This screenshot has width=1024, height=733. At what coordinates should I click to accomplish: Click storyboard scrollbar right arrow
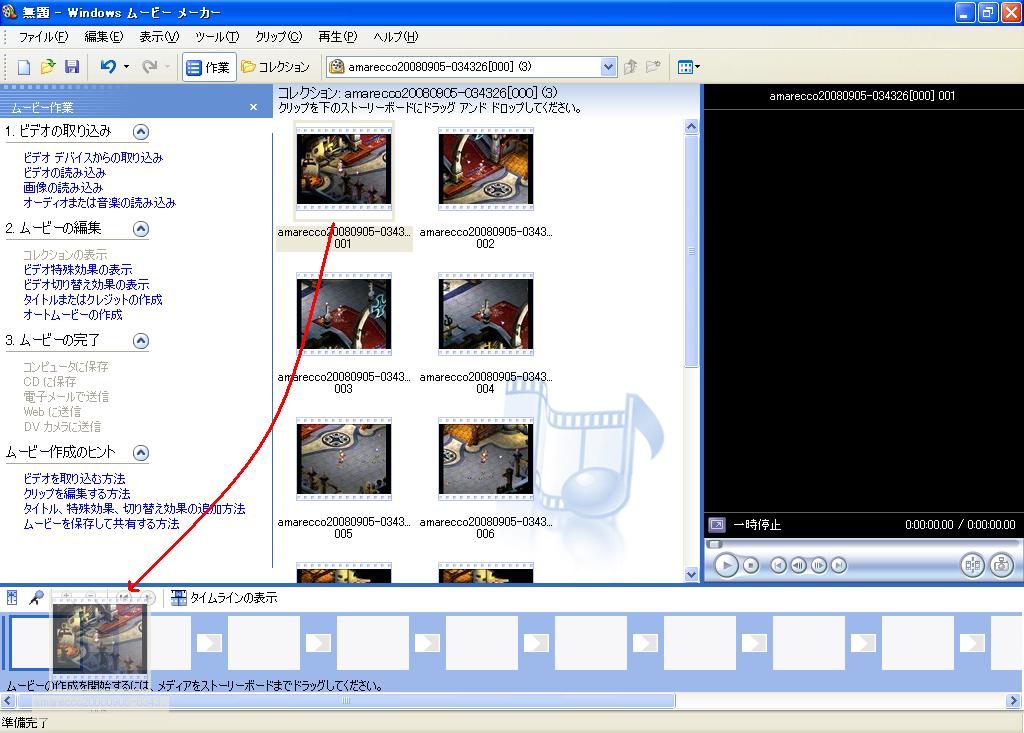[x=1014, y=701]
